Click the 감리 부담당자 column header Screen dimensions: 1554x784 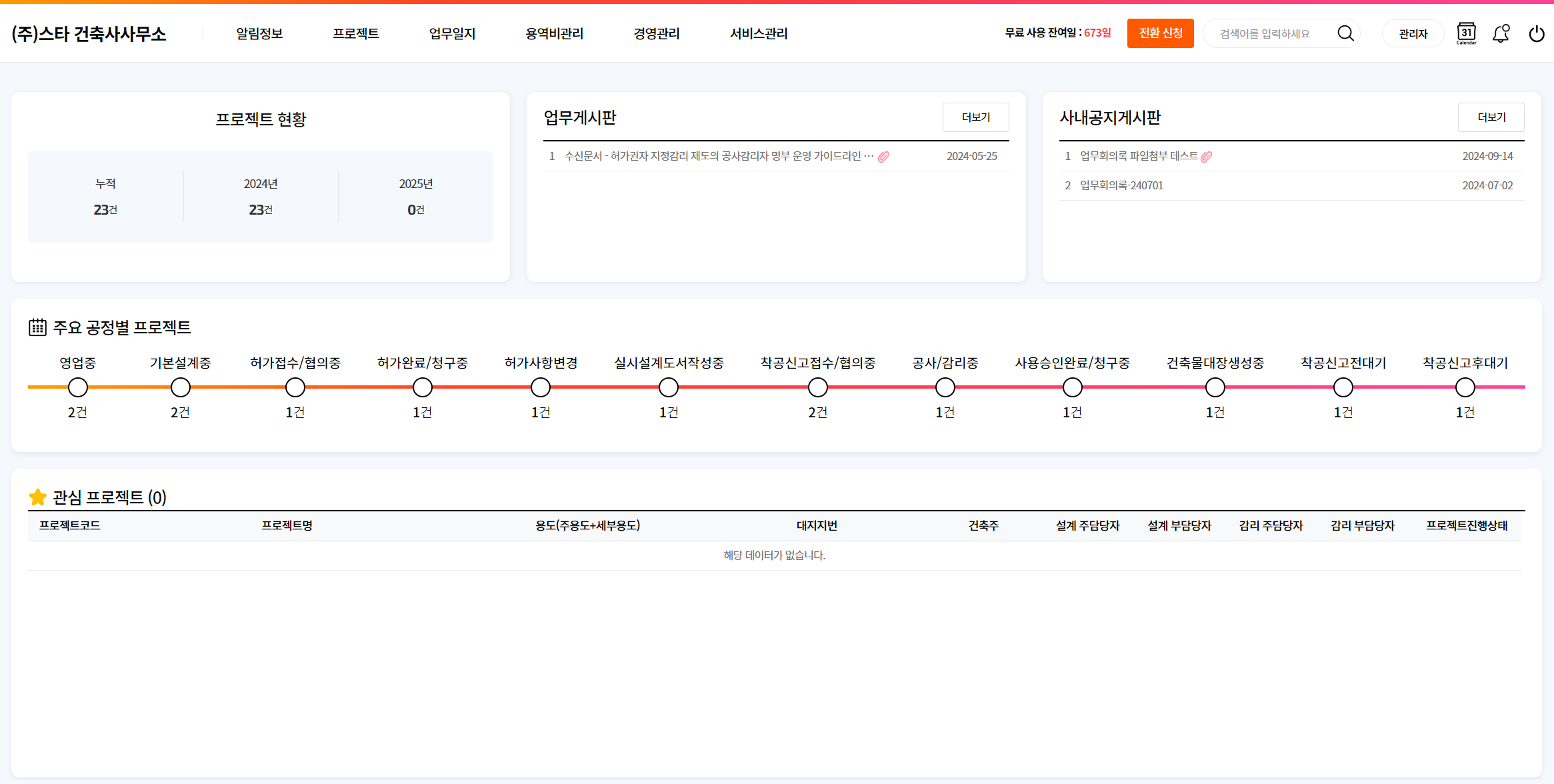(x=1363, y=525)
